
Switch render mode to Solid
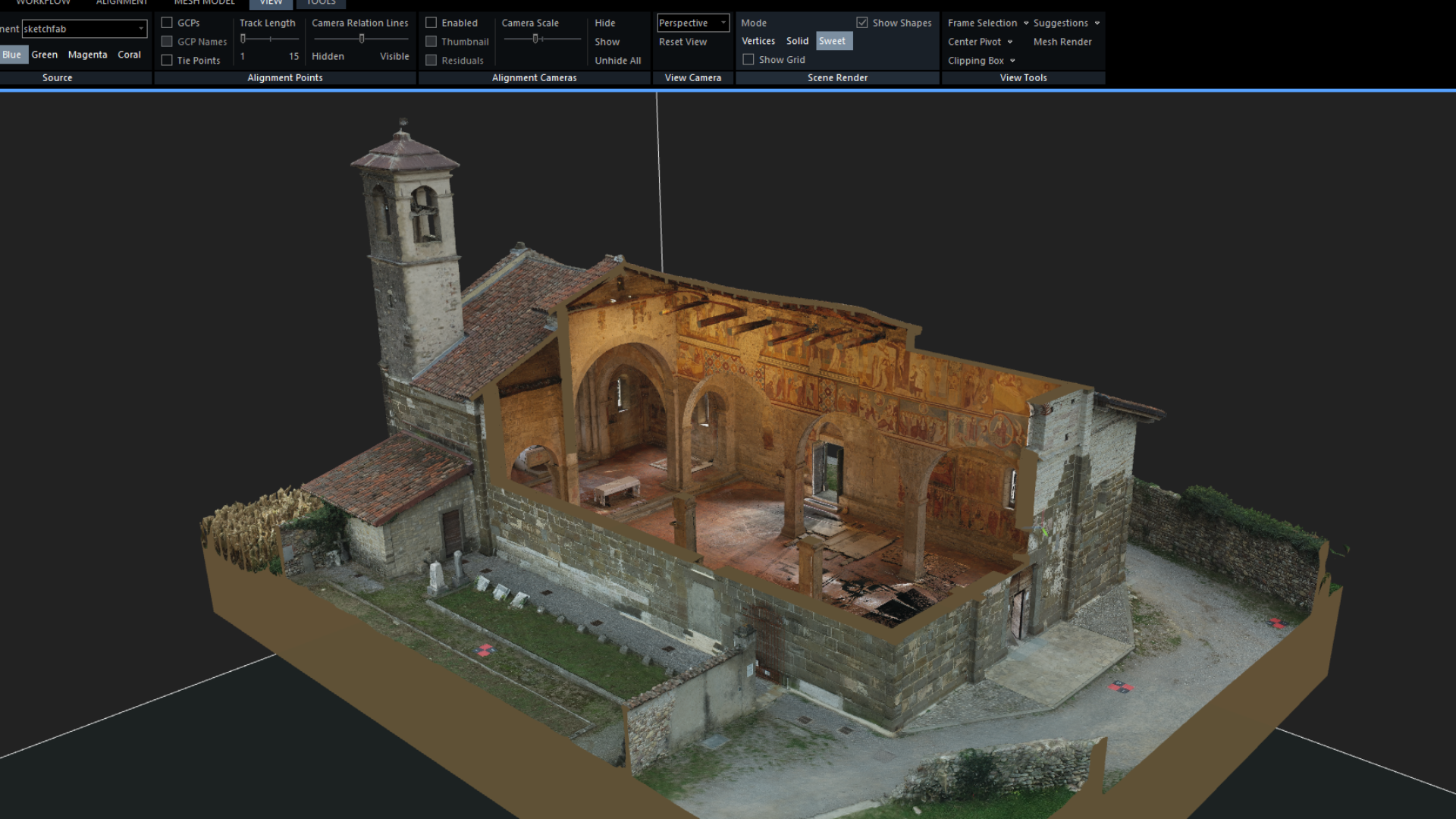click(797, 41)
